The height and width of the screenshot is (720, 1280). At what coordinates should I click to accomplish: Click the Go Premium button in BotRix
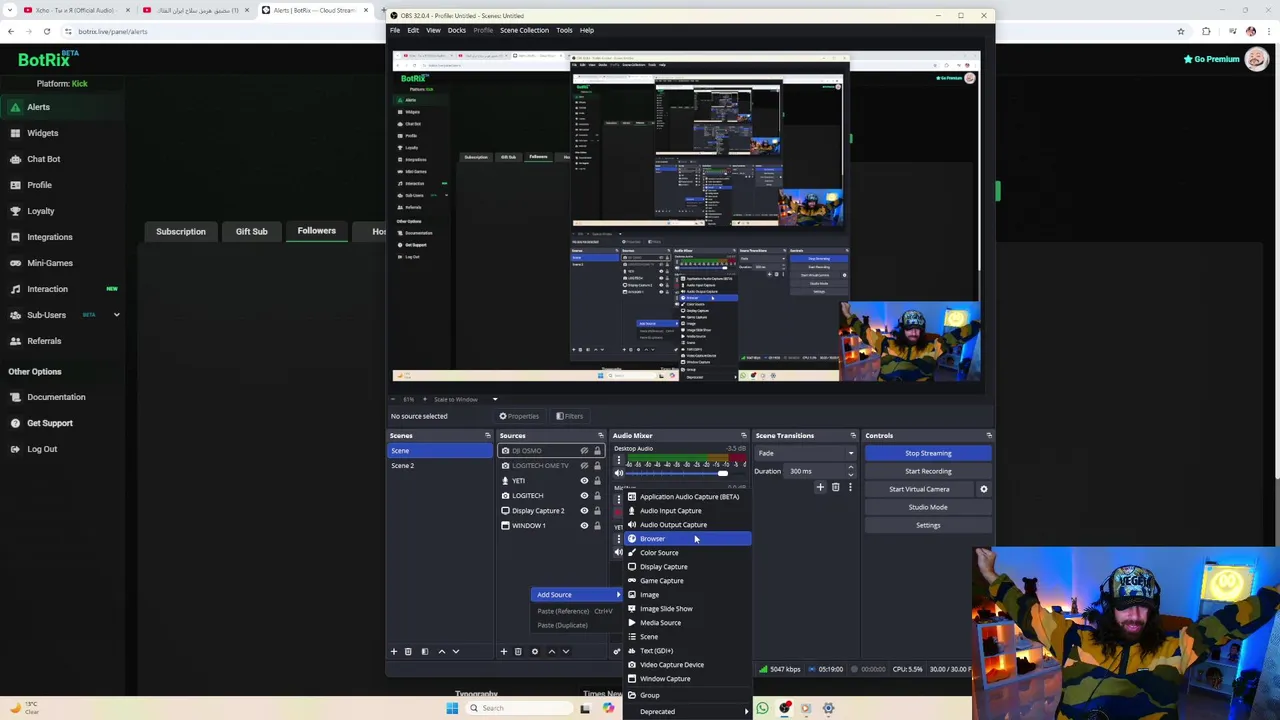pyautogui.click(x=1211, y=59)
